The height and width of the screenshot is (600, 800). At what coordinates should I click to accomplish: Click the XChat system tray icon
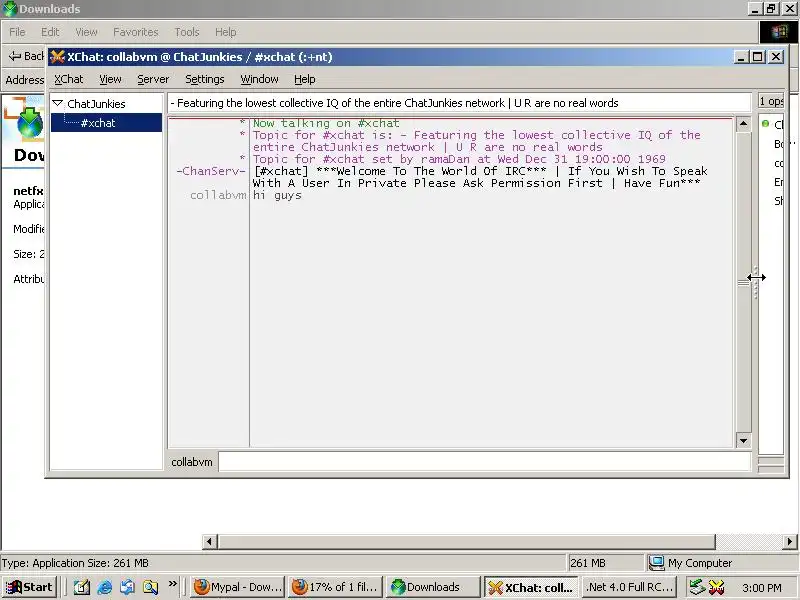(716, 587)
